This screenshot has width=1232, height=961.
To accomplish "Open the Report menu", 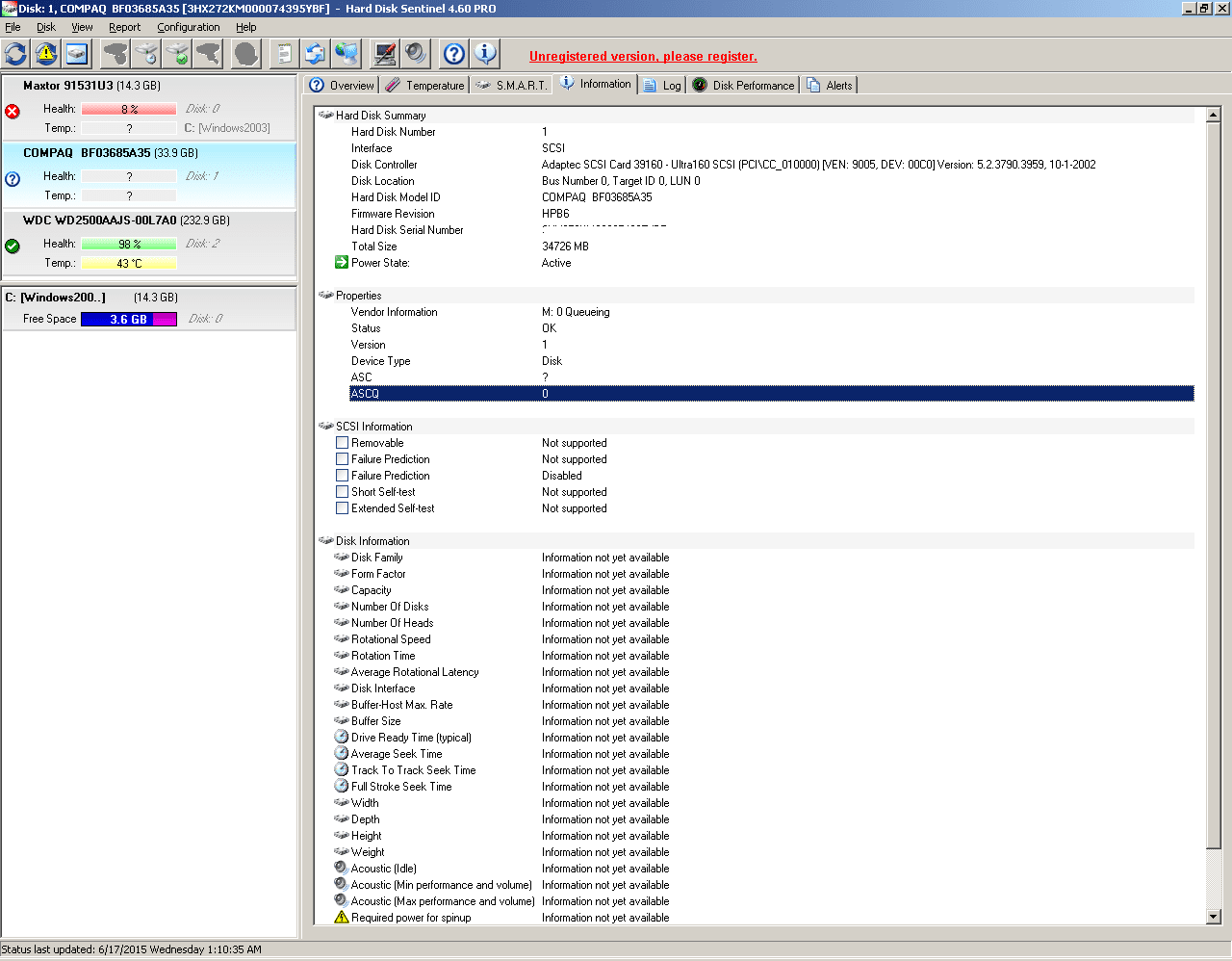I will pos(125,27).
